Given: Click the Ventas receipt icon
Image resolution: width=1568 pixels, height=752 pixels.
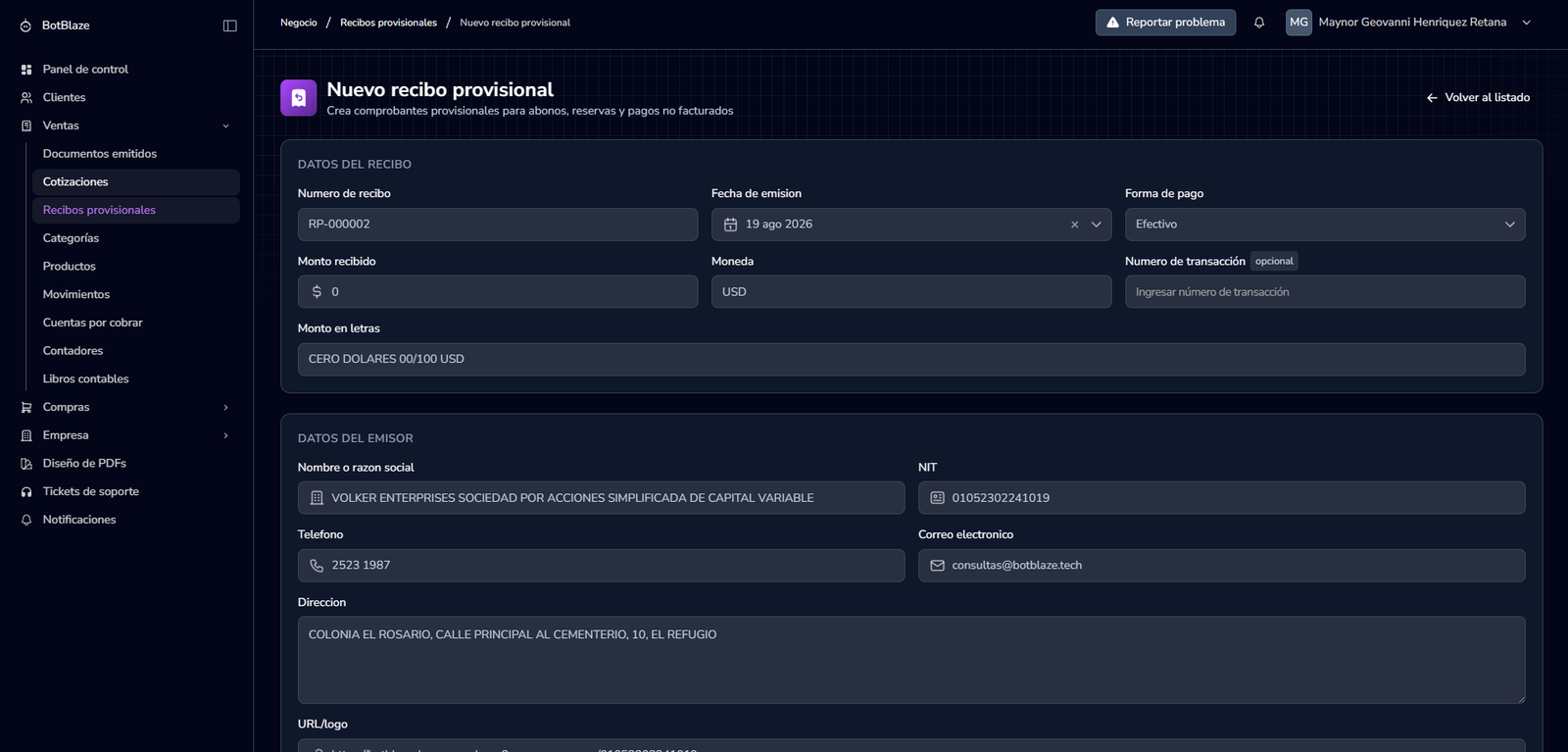Looking at the screenshot, I should [26, 125].
